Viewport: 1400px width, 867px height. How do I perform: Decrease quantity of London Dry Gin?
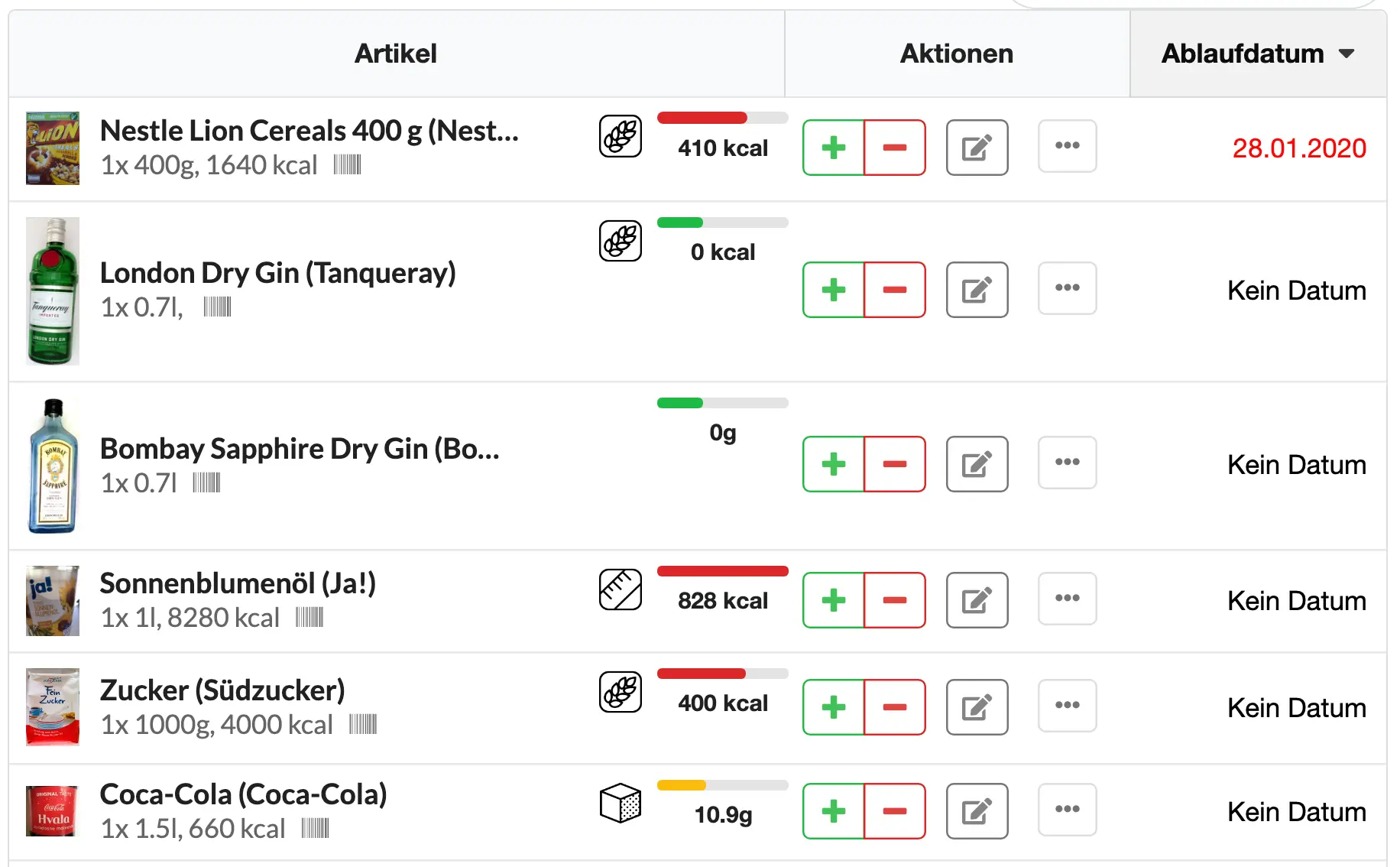[x=895, y=290]
